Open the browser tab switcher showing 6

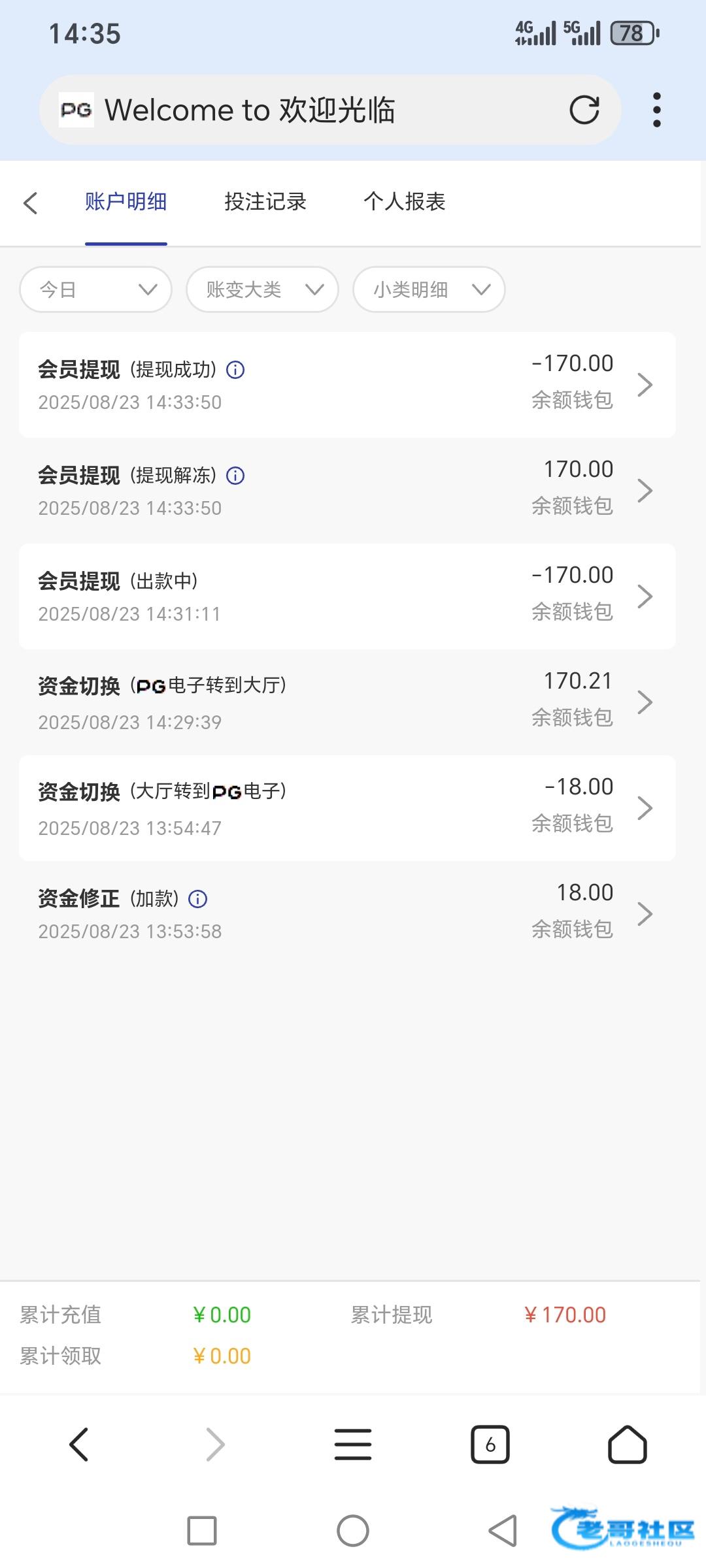click(x=490, y=1445)
